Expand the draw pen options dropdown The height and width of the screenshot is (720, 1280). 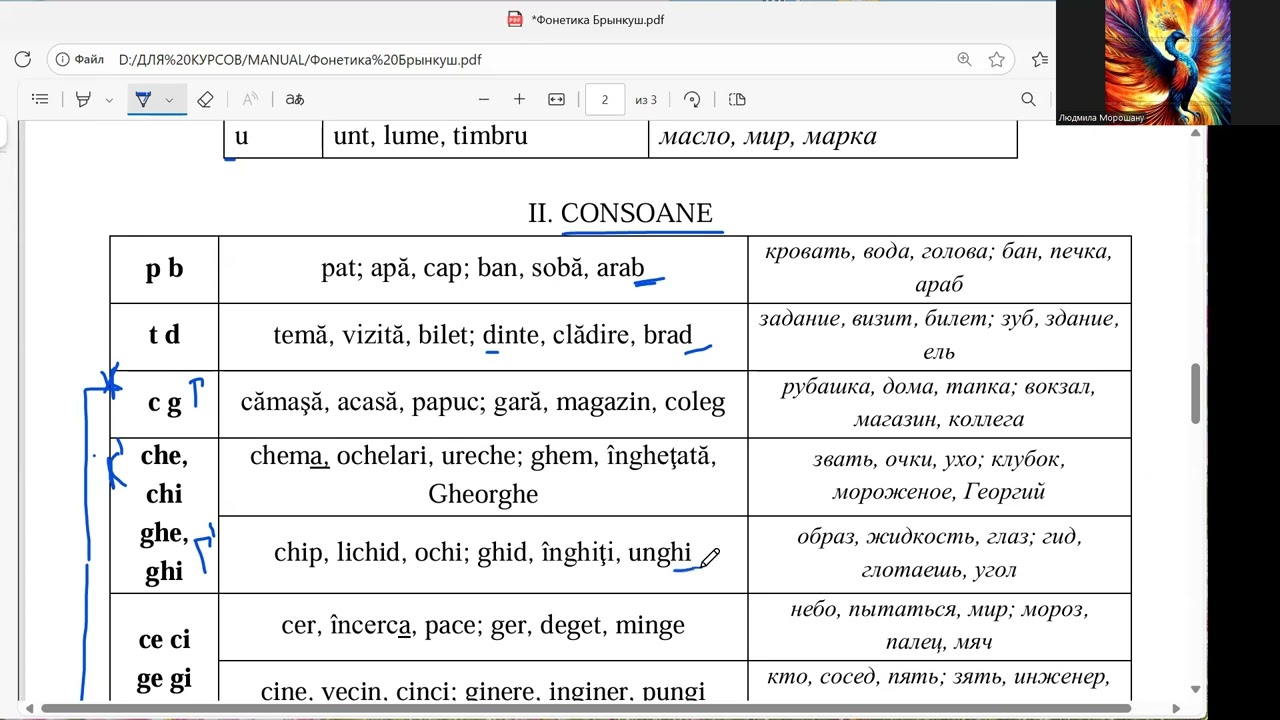169,100
